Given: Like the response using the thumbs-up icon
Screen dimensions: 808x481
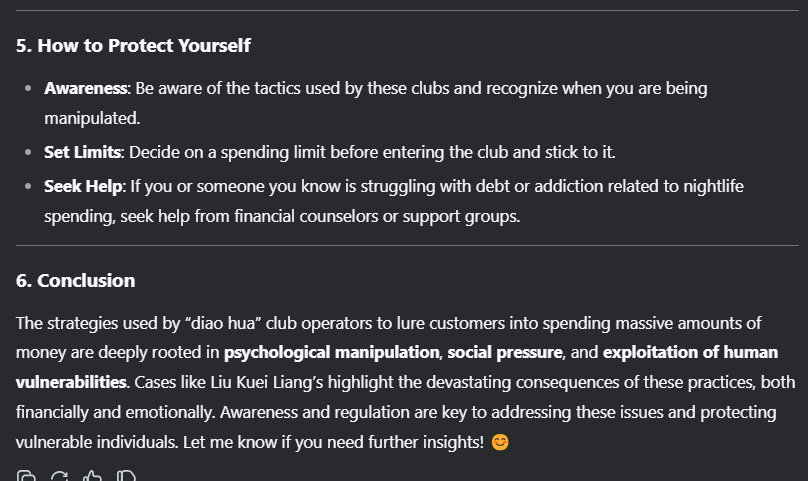Looking at the screenshot, I should [93, 476].
